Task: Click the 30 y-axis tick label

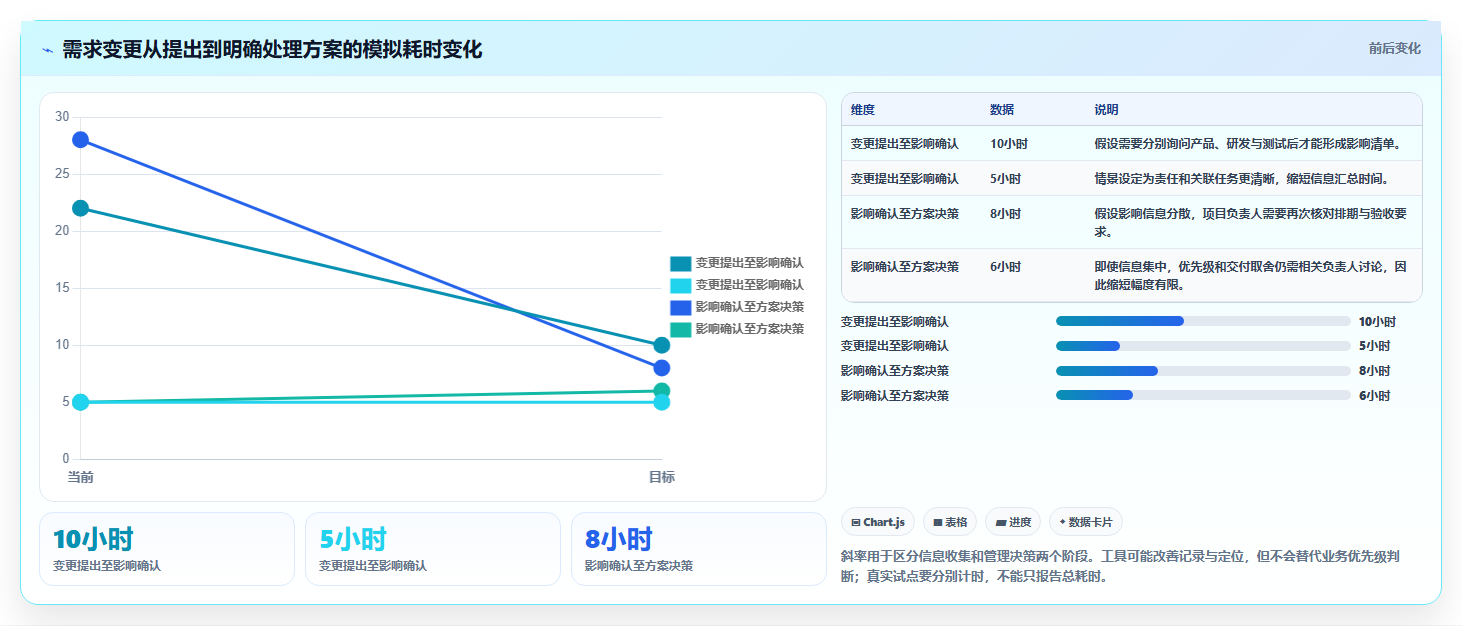Action: point(62,117)
